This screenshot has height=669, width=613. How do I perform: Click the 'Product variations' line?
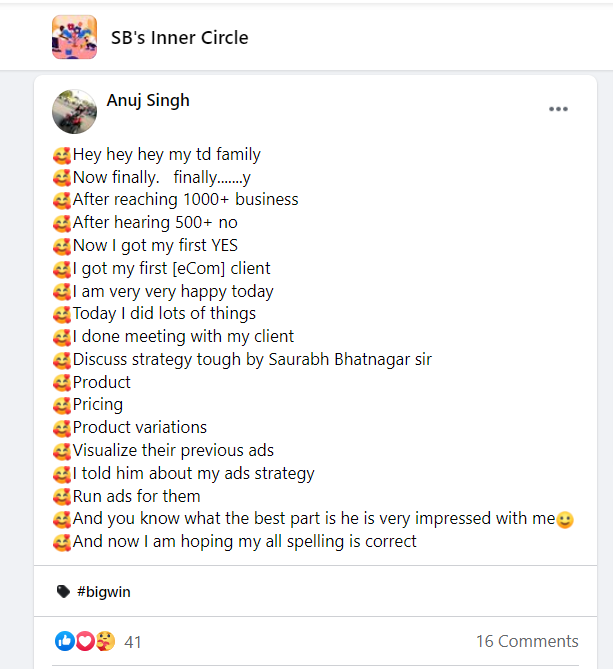[139, 428]
